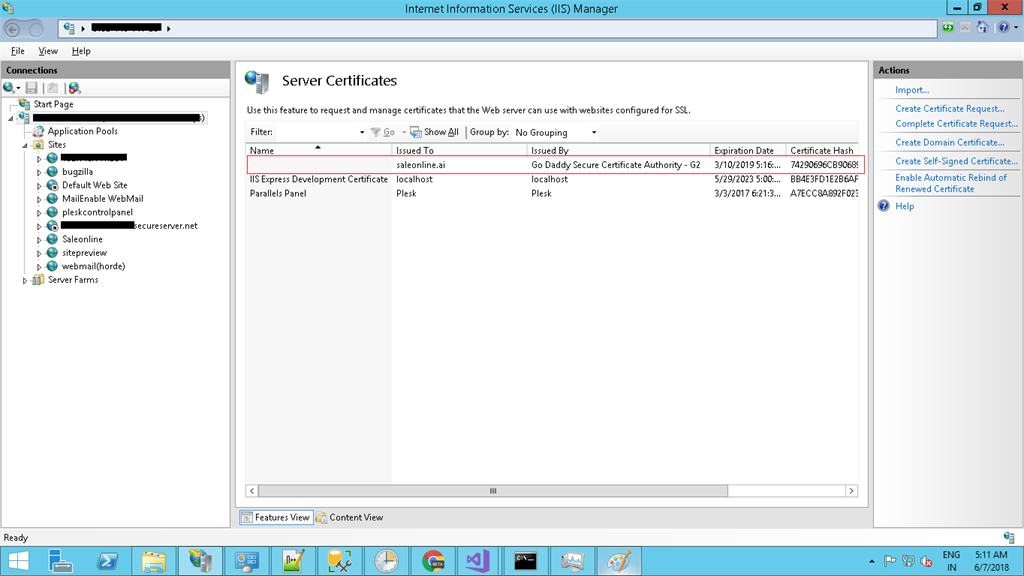Click the Help icon in Actions pane

coord(884,206)
